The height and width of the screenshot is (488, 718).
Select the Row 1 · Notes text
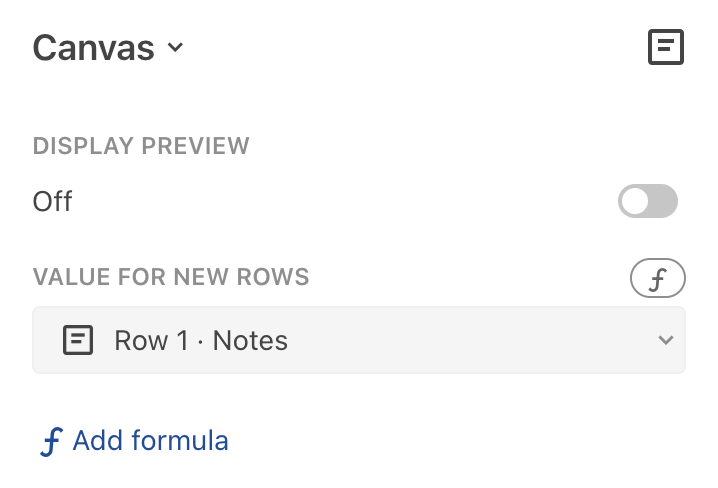[201, 341]
